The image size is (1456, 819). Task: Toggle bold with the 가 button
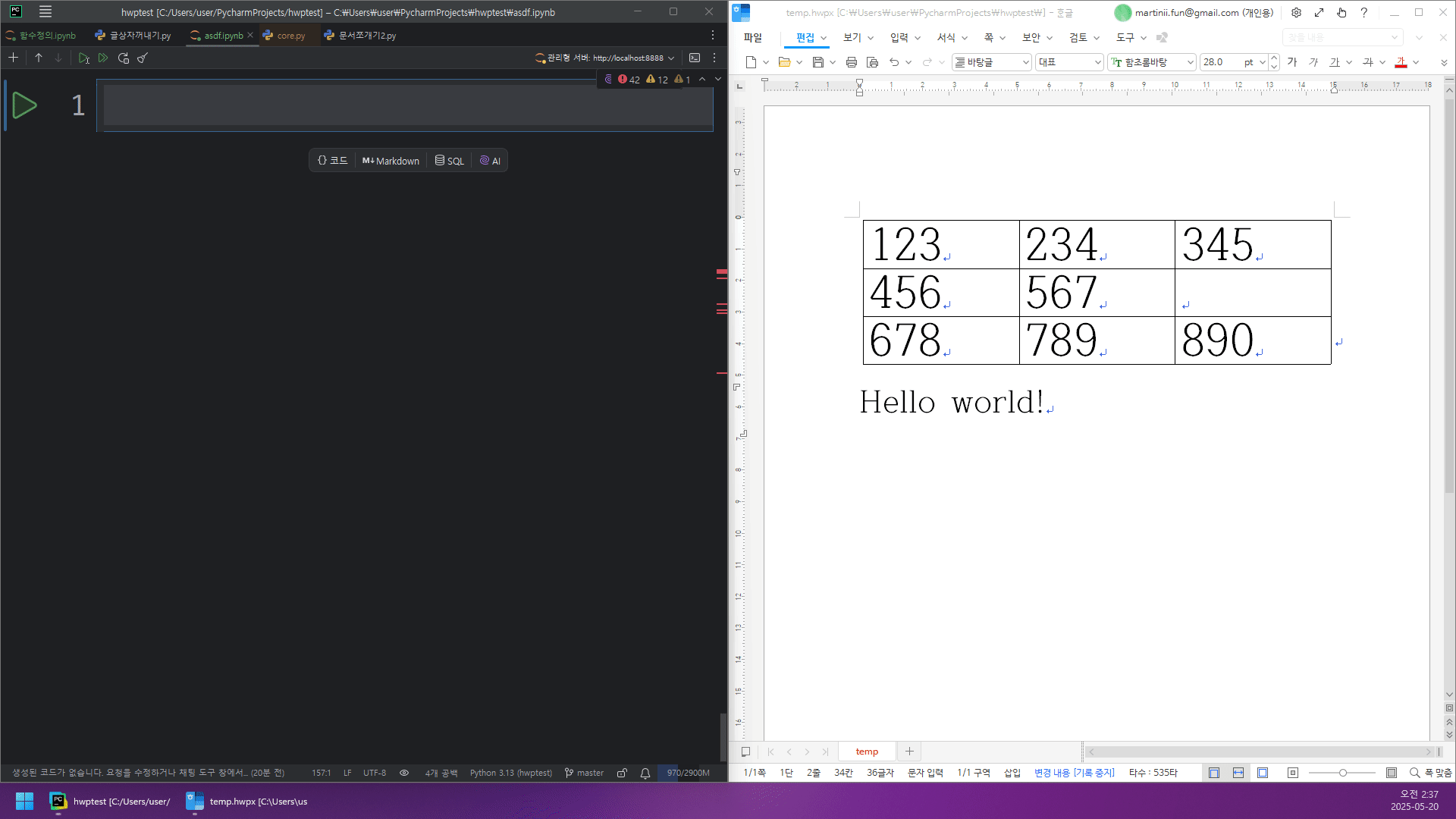click(x=1292, y=62)
